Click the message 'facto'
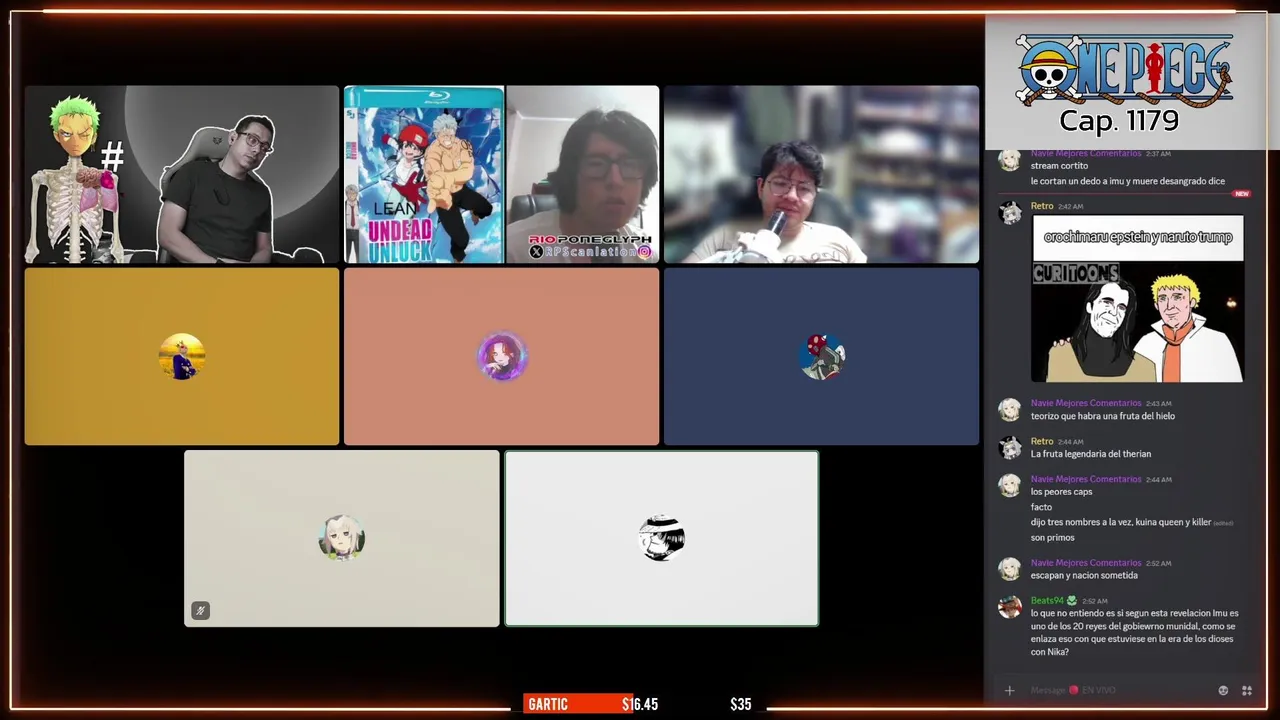This screenshot has height=720, width=1280. click(x=1041, y=507)
